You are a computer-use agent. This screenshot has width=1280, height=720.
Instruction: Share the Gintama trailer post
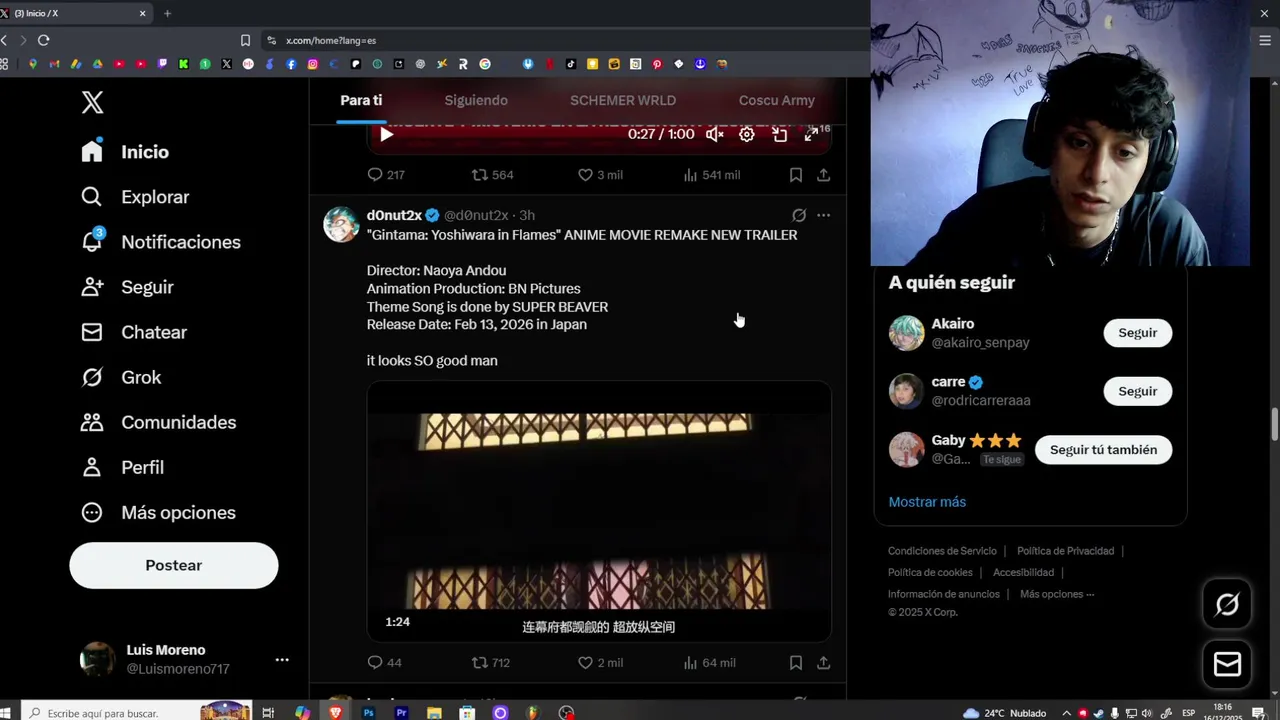(x=824, y=663)
